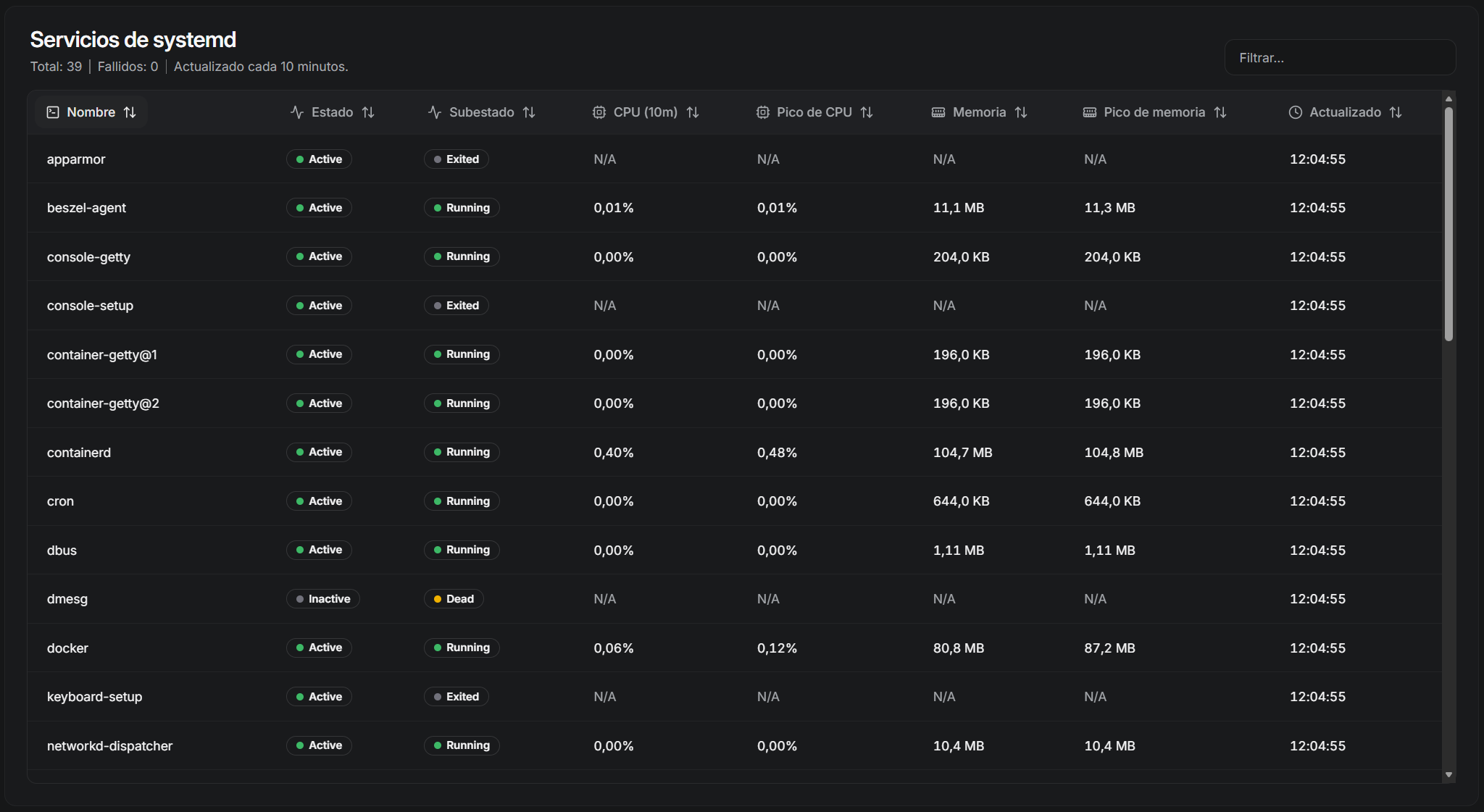Image resolution: width=1484 pixels, height=812 pixels.
Task: Sort by Memoria using arrows icon
Action: (x=1021, y=112)
